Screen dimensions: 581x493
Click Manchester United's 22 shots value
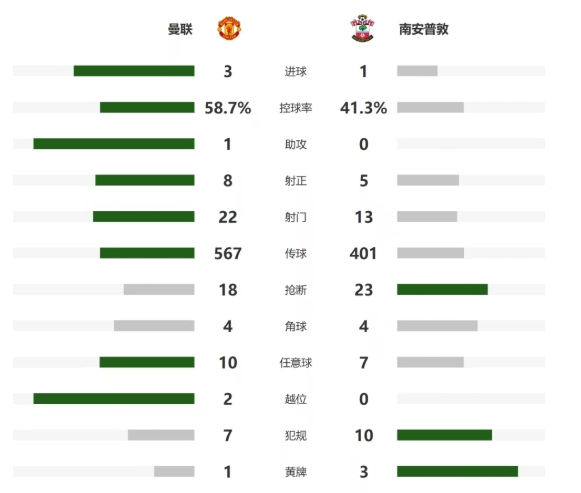[x=228, y=217]
